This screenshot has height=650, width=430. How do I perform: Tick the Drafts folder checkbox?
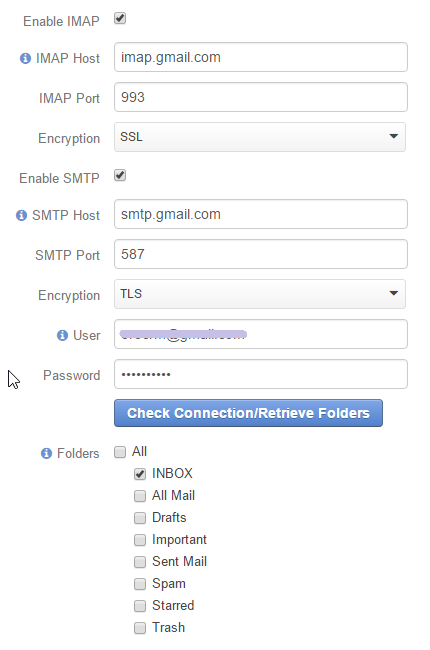click(x=140, y=518)
